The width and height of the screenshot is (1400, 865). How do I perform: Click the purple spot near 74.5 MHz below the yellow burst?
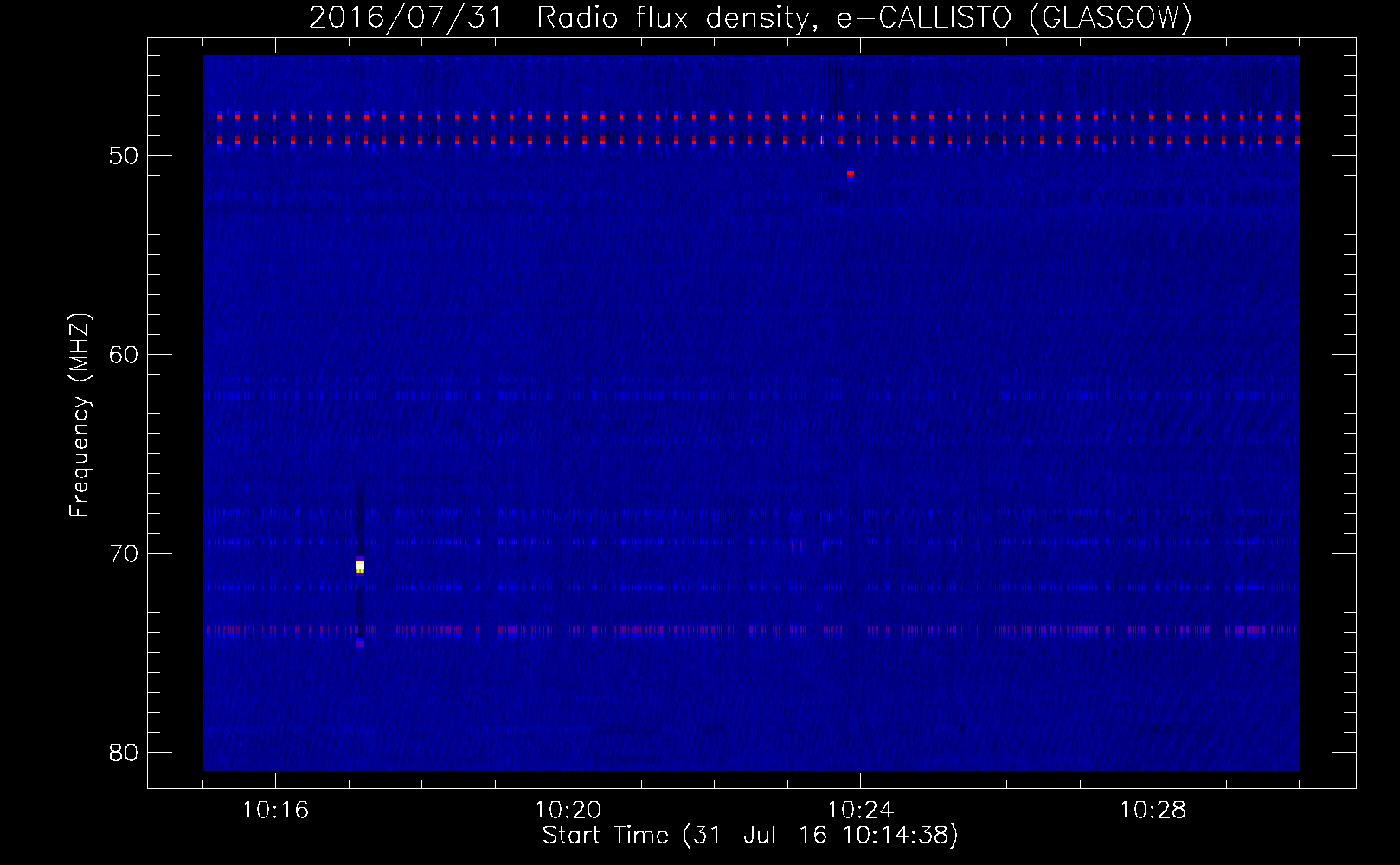360,644
